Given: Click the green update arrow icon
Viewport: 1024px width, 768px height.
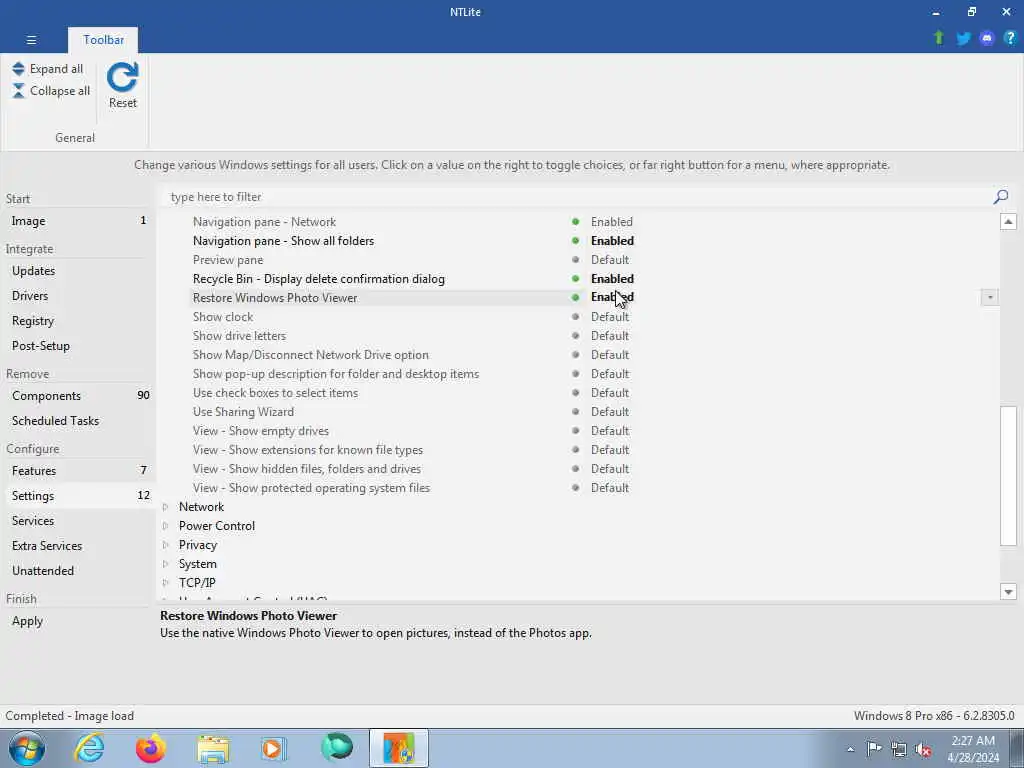Looking at the screenshot, I should coord(939,38).
